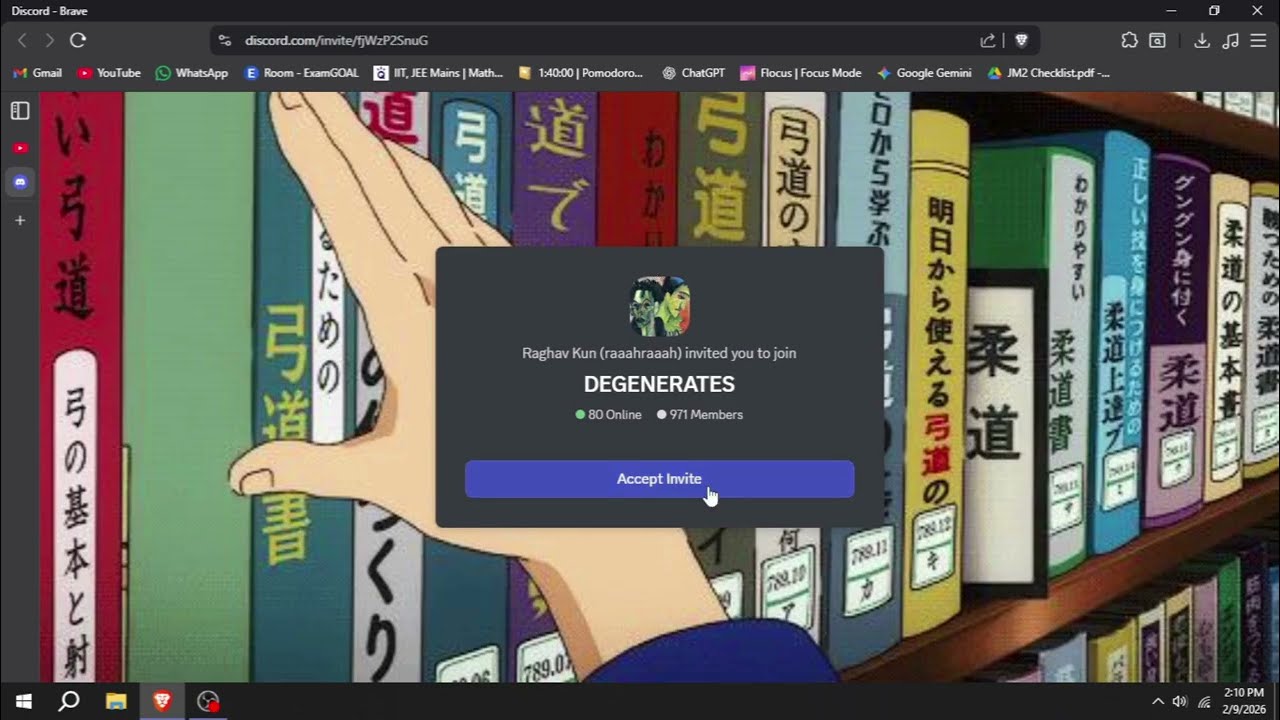Reload the Discord invite page
The height and width of the screenshot is (720, 1280).
click(78, 40)
